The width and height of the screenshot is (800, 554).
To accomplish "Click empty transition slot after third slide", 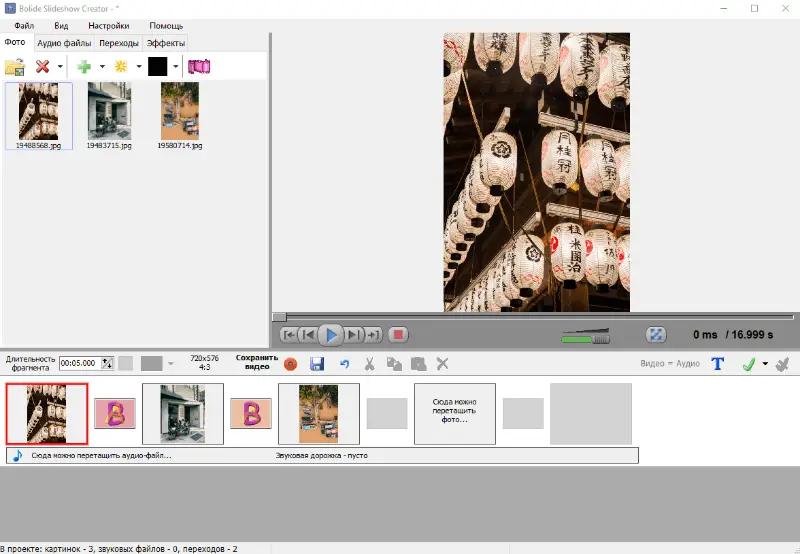I will 387,414.
